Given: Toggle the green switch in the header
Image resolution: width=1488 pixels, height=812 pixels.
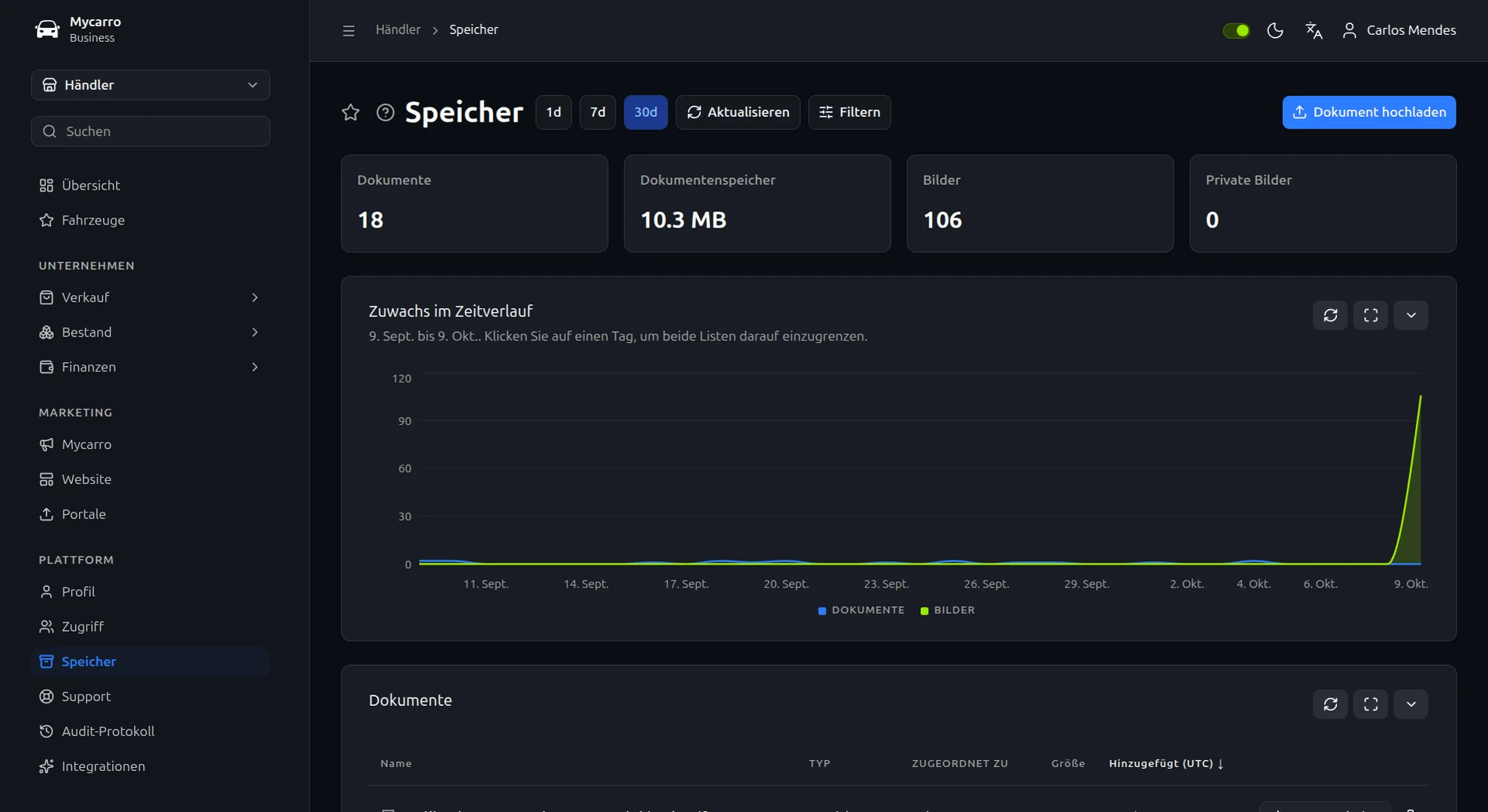Looking at the screenshot, I should pyautogui.click(x=1236, y=30).
